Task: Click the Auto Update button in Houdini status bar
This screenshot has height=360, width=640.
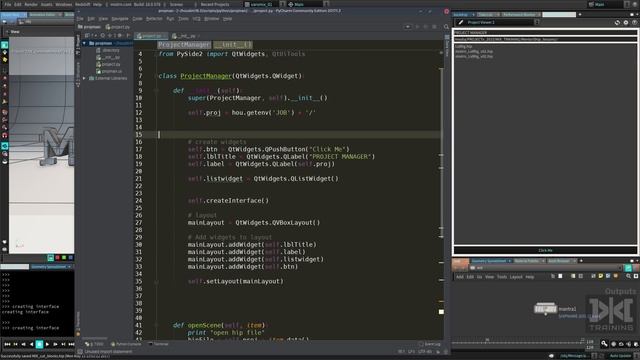Action: [x=620, y=356]
